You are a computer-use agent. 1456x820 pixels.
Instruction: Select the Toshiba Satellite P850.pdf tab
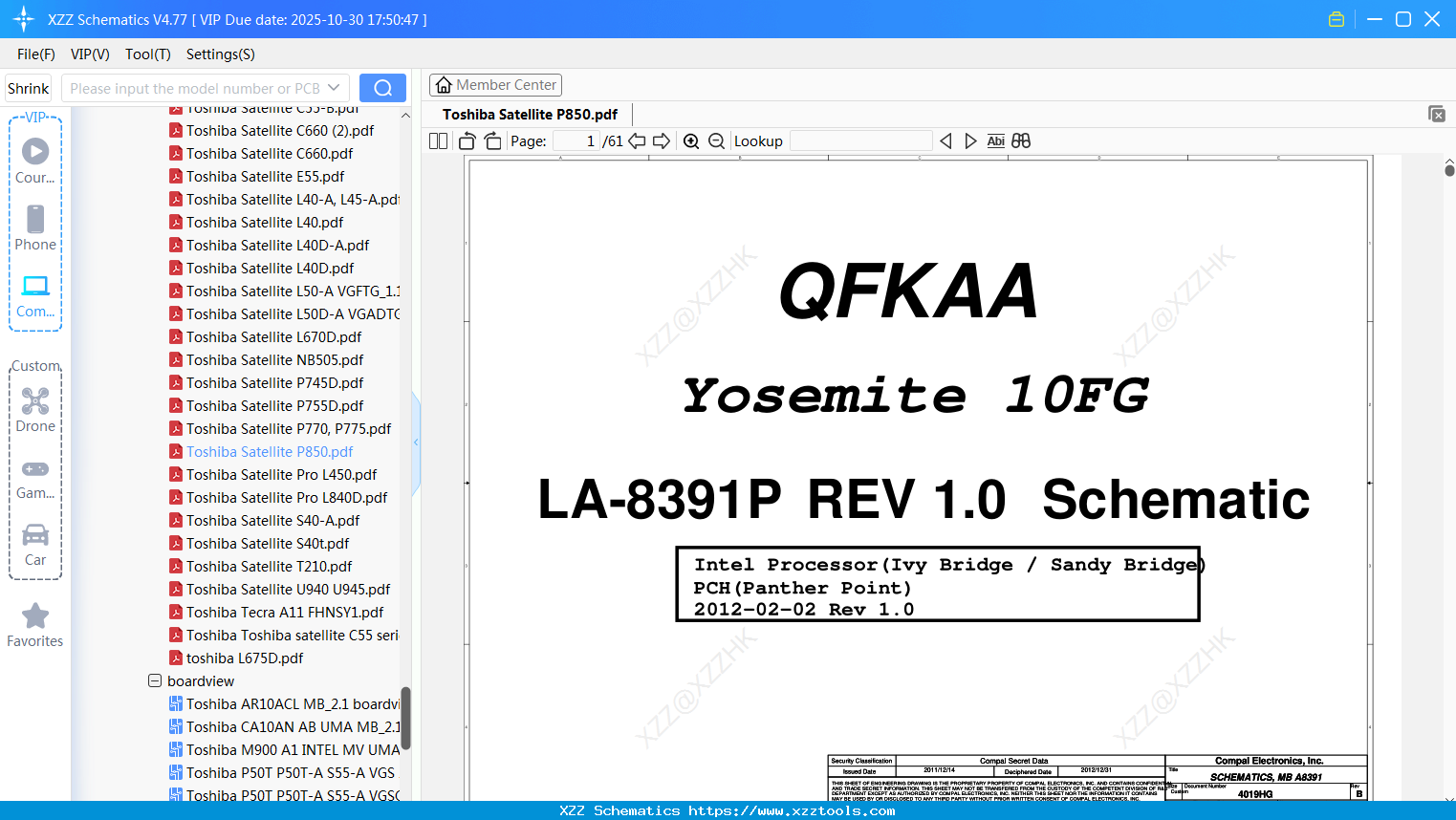[530, 114]
